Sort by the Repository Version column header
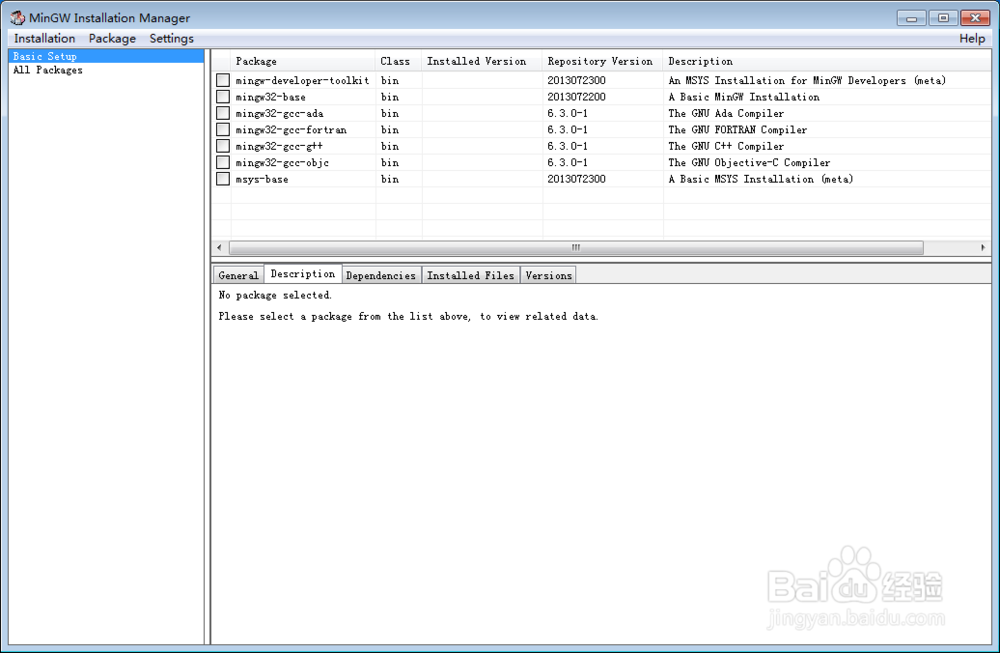Viewport: 1000px width, 653px height. (603, 61)
